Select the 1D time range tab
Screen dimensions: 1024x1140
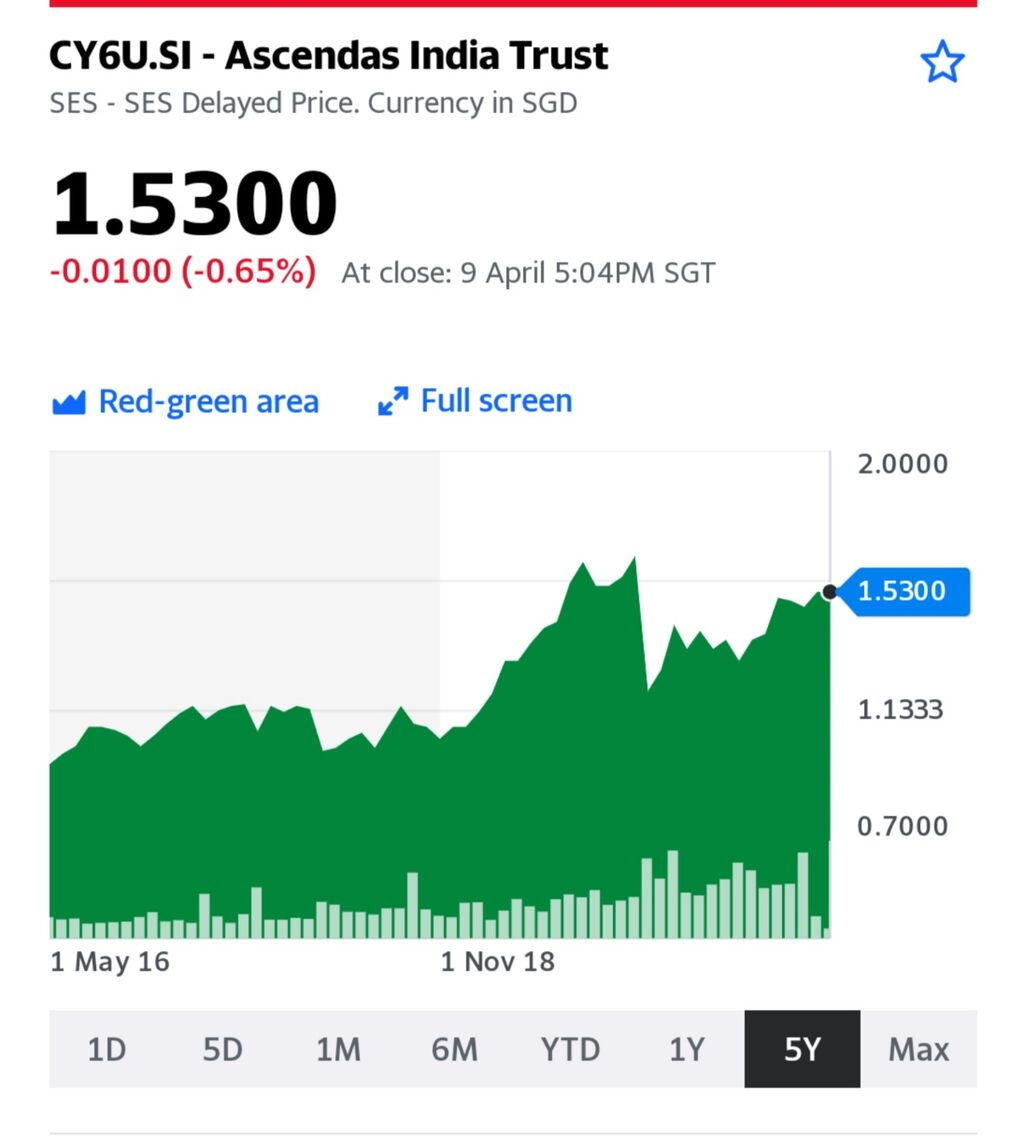point(107,1049)
